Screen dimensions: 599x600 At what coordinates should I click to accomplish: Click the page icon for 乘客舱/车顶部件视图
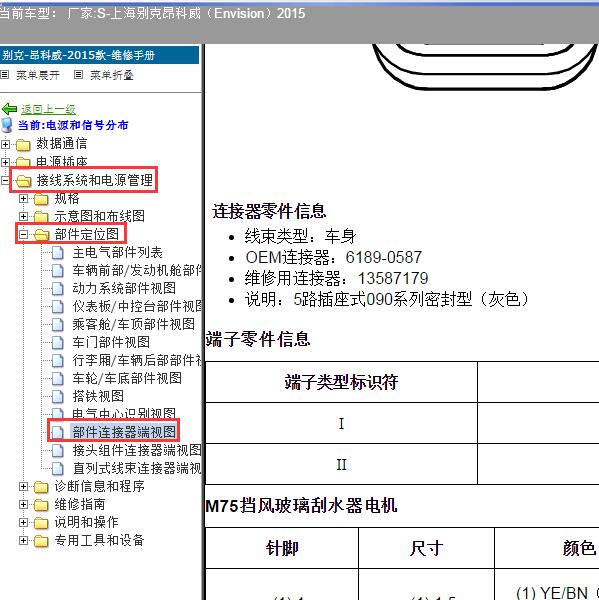coord(58,325)
